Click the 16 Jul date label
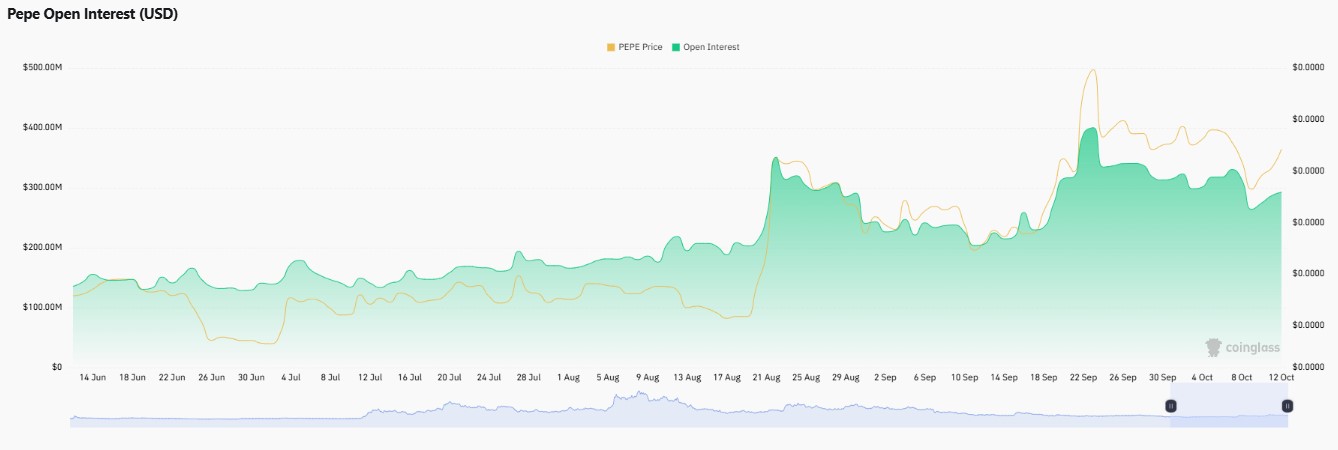This screenshot has width=1338, height=450. [410, 377]
